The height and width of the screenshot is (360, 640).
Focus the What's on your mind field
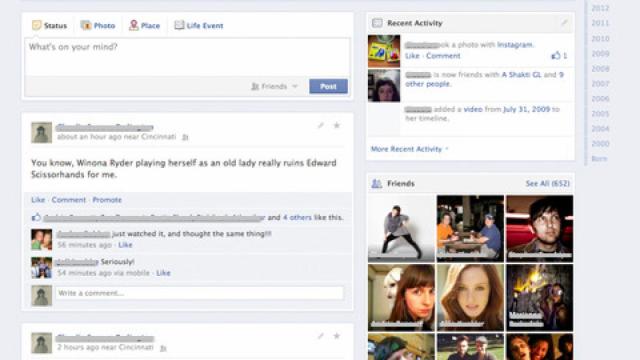coord(187,56)
